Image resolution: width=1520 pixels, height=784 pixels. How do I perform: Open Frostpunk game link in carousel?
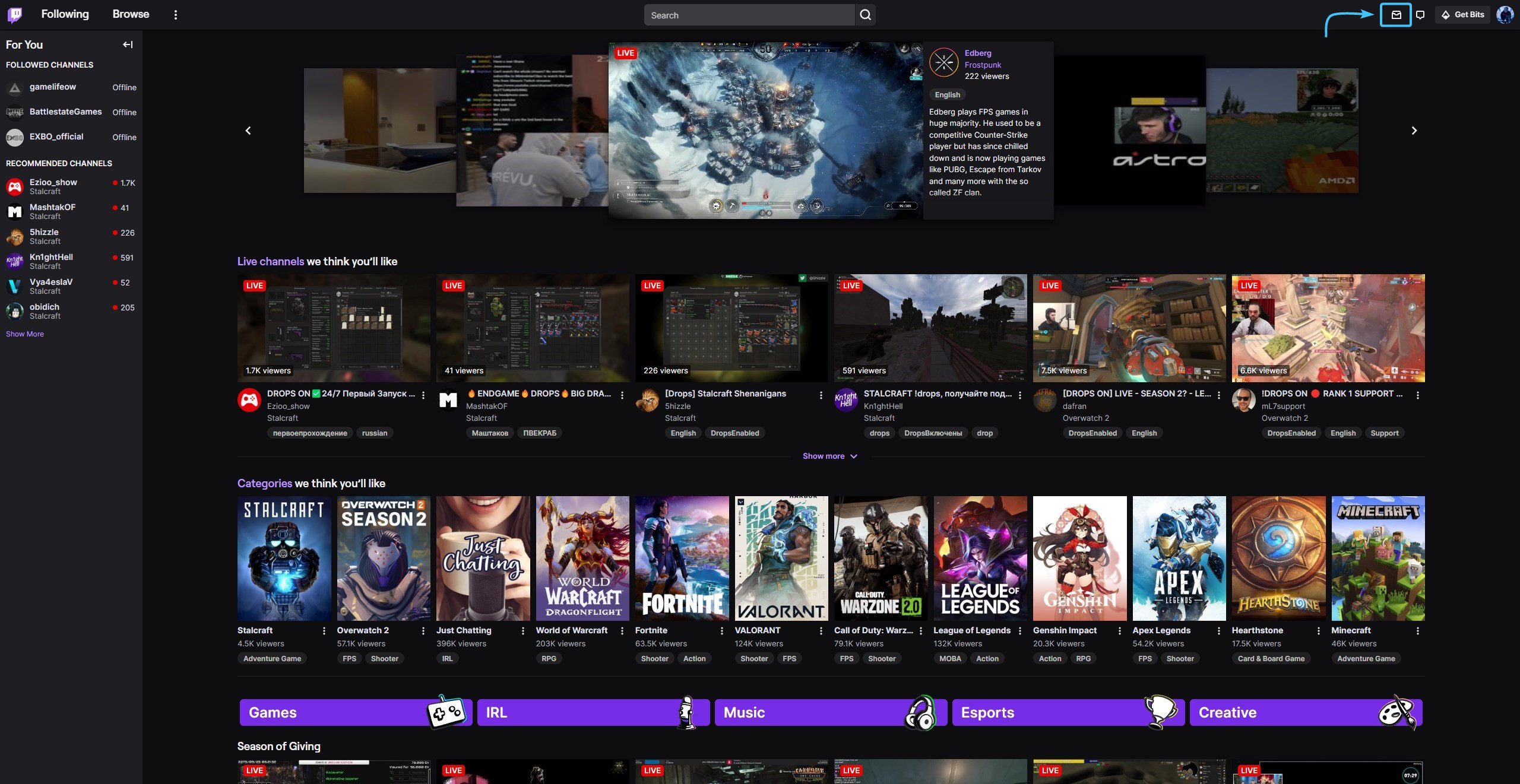(x=983, y=65)
